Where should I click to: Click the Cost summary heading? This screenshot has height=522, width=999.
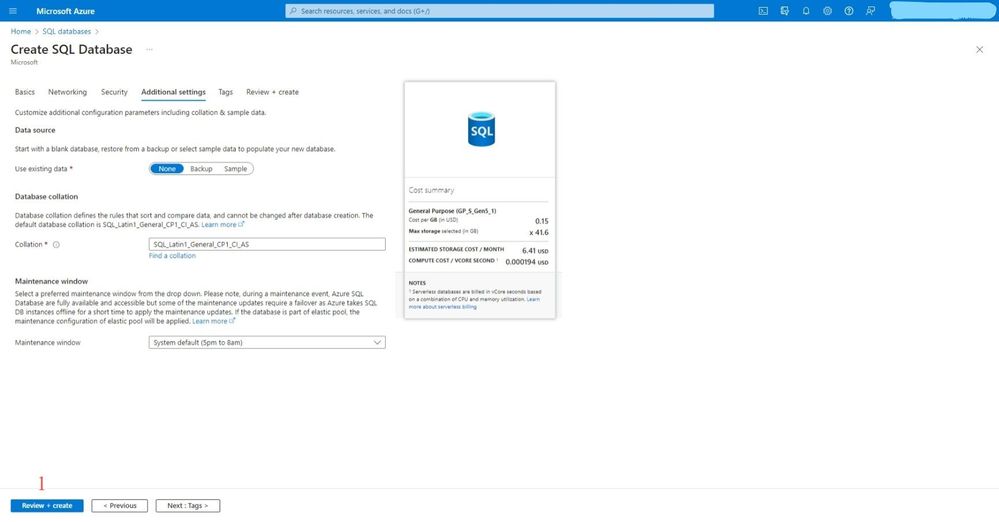[x=431, y=191]
